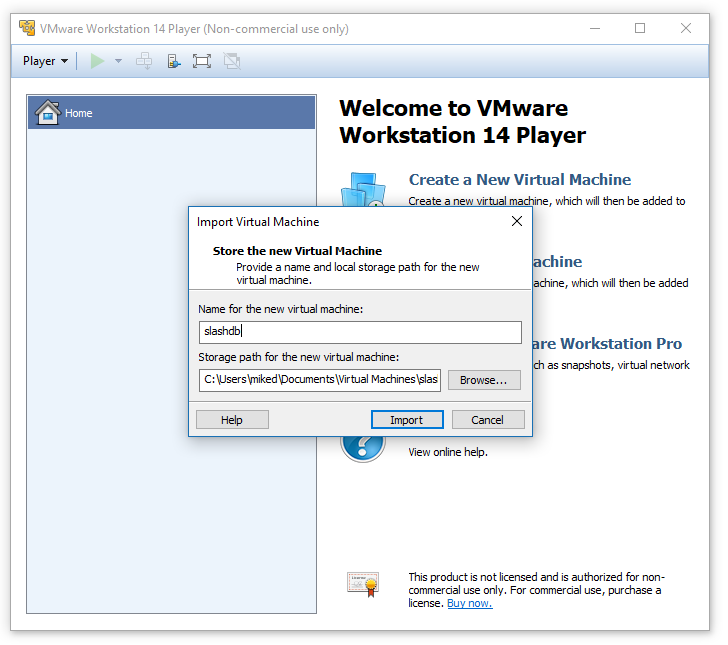The image size is (728, 645).
Task: Click the Help icon on welcome page
Action: pyautogui.click(x=362, y=443)
